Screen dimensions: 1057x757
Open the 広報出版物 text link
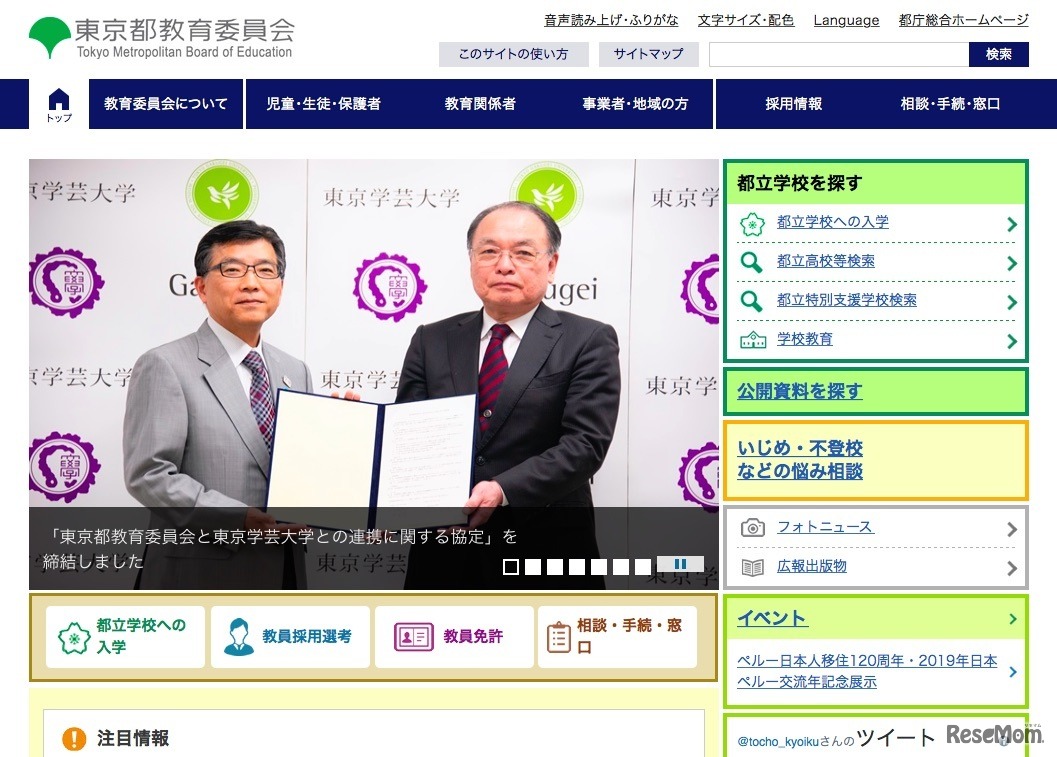812,566
